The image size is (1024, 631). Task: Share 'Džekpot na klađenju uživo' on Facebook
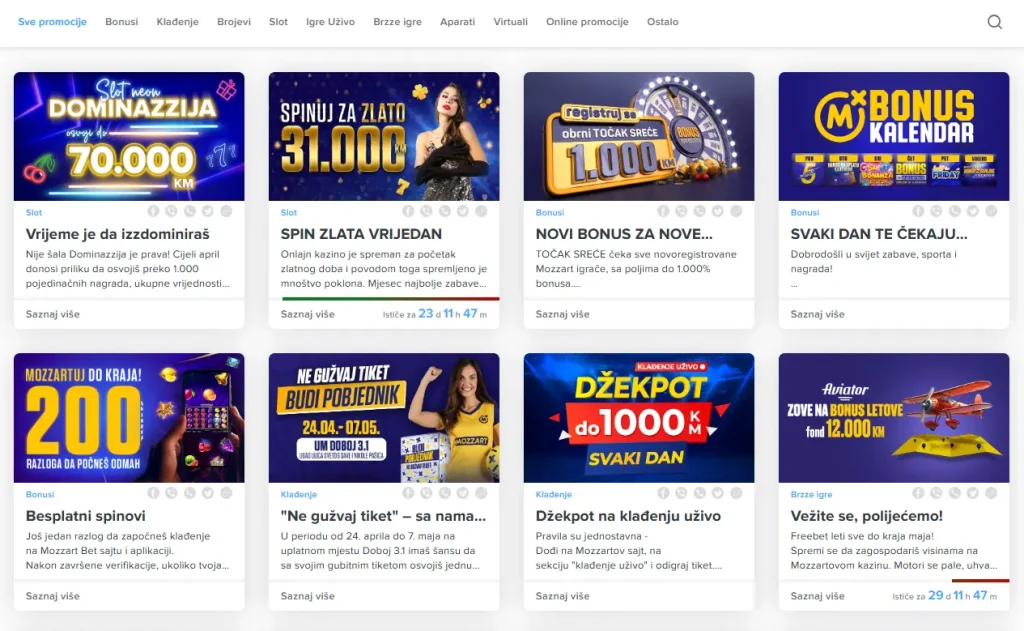tap(663, 493)
